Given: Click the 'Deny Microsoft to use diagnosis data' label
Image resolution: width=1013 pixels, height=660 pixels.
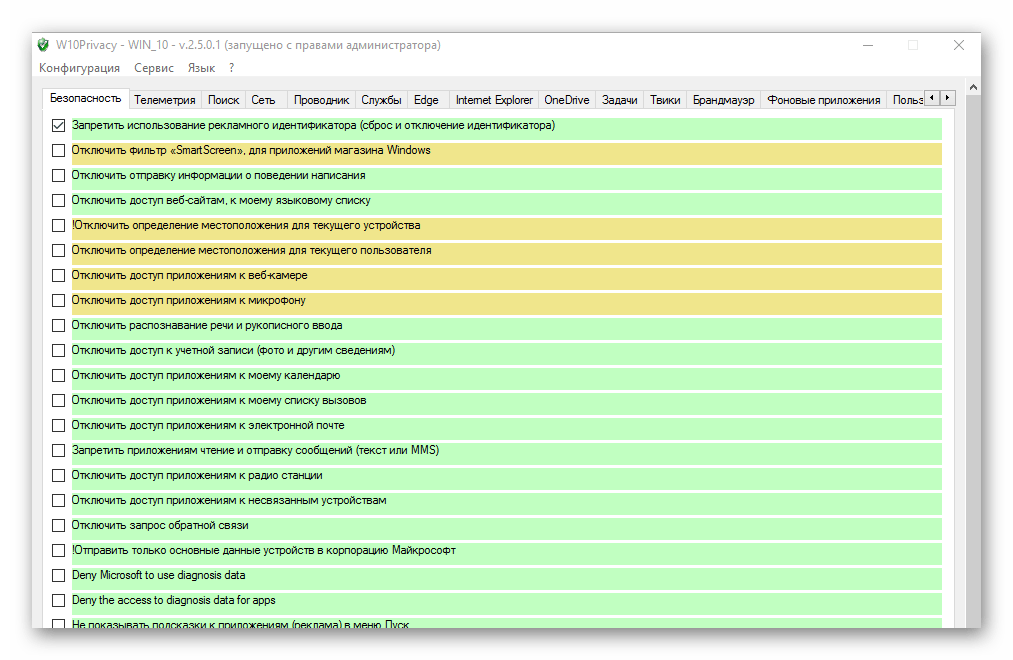Looking at the screenshot, I should (x=158, y=575).
